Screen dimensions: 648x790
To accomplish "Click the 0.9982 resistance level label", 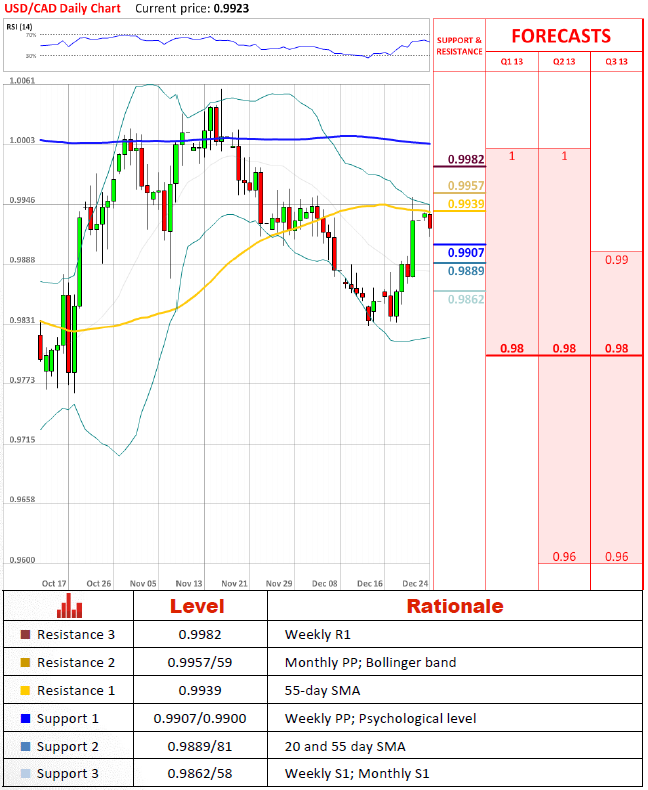I will click(x=466, y=159).
